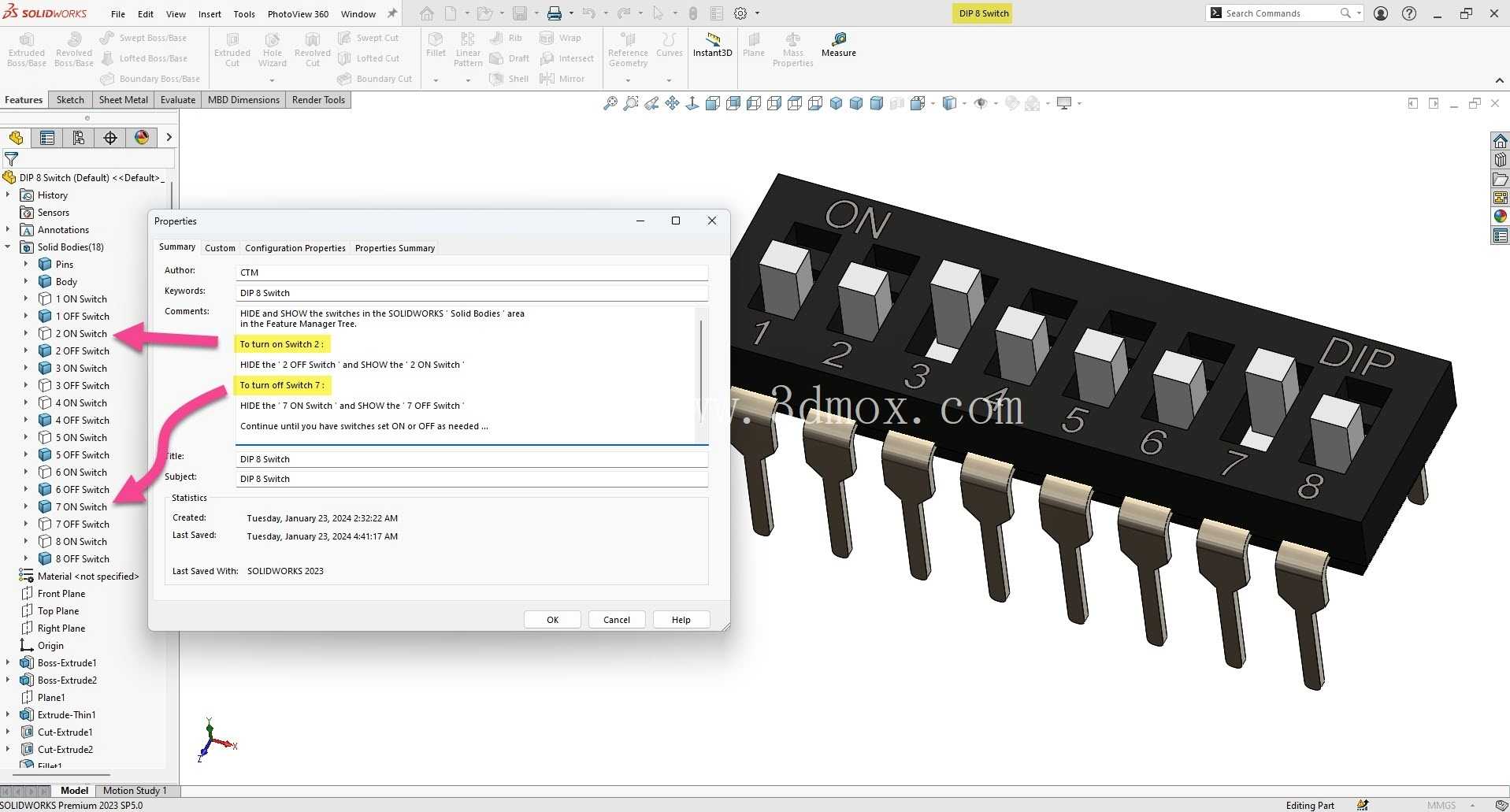Viewport: 1510px width, 812px height.
Task: Open the DisplayManager color ball tab
Action: point(142,138)
